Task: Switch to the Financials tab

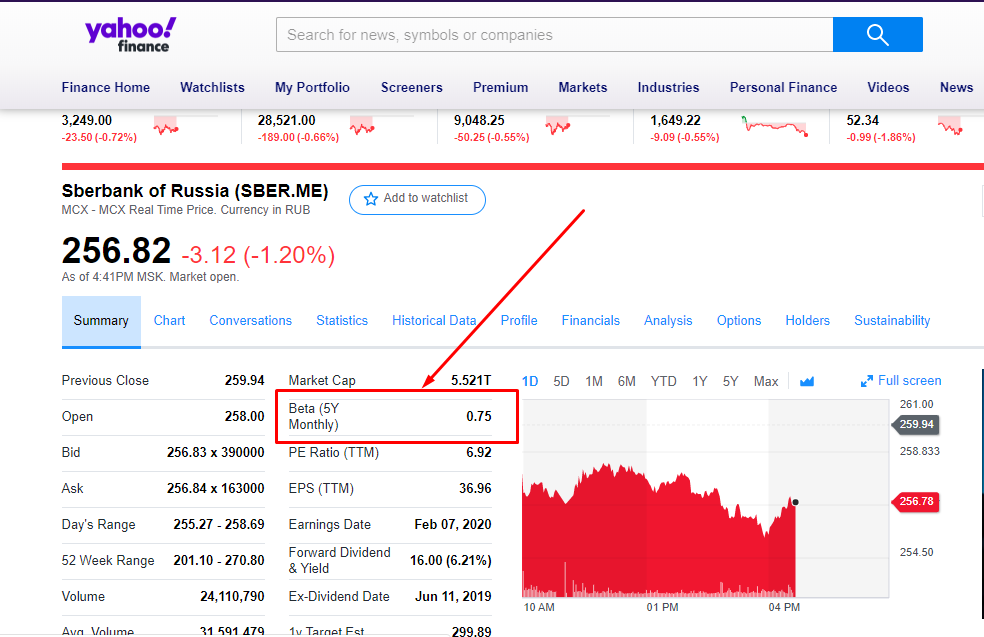Action: click(x=591, y=321)
